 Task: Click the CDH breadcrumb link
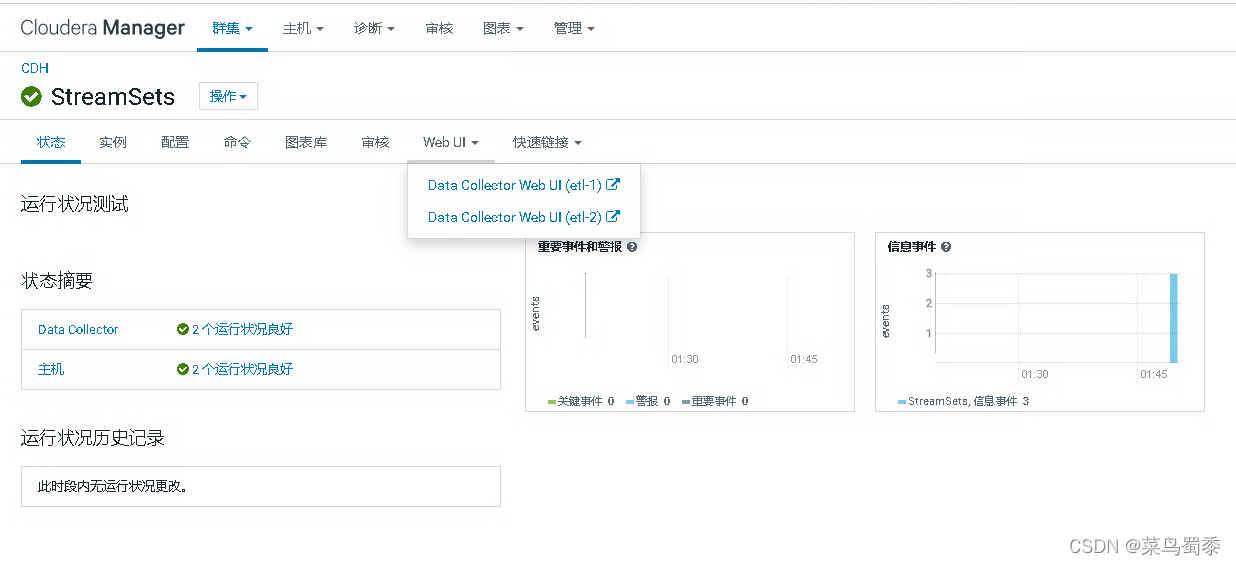pos(35,68)
